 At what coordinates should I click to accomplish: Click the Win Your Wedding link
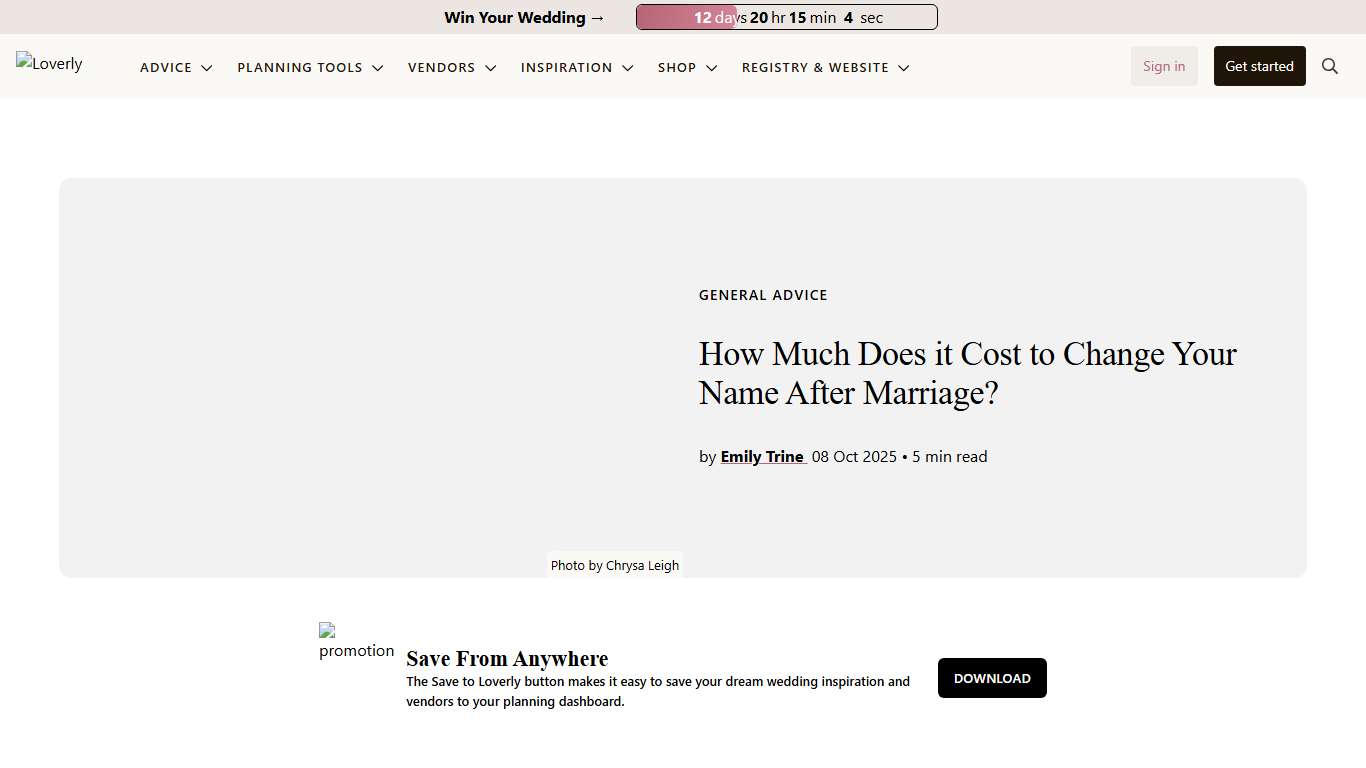click(x=524, y=17)
